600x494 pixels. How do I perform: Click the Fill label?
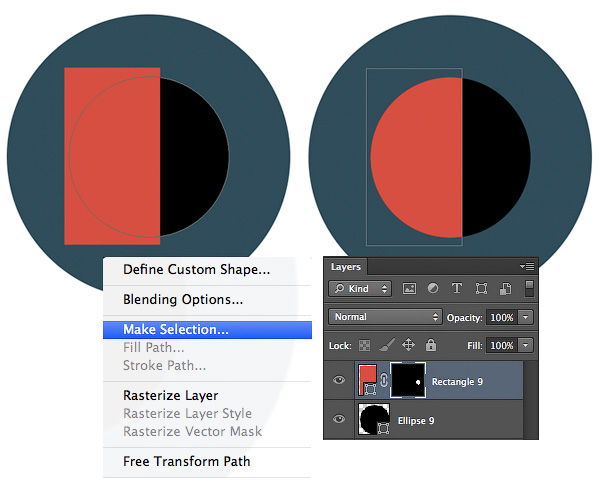click(x=474, y=346)
